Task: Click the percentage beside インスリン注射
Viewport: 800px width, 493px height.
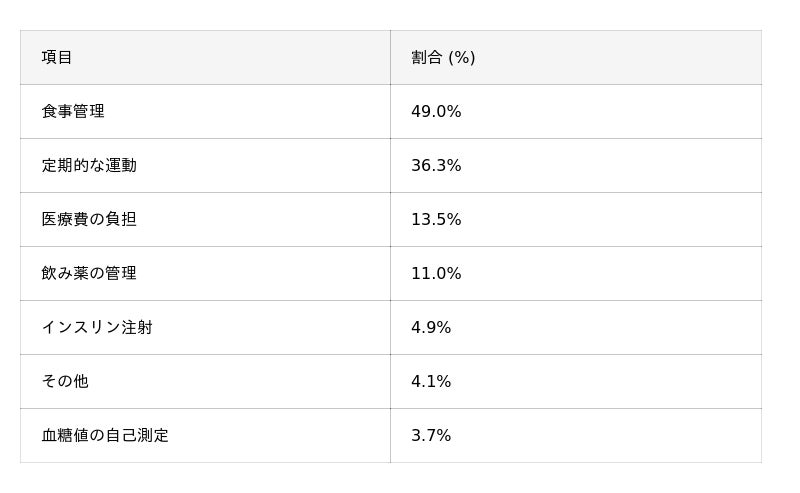Action: point(431,328)
